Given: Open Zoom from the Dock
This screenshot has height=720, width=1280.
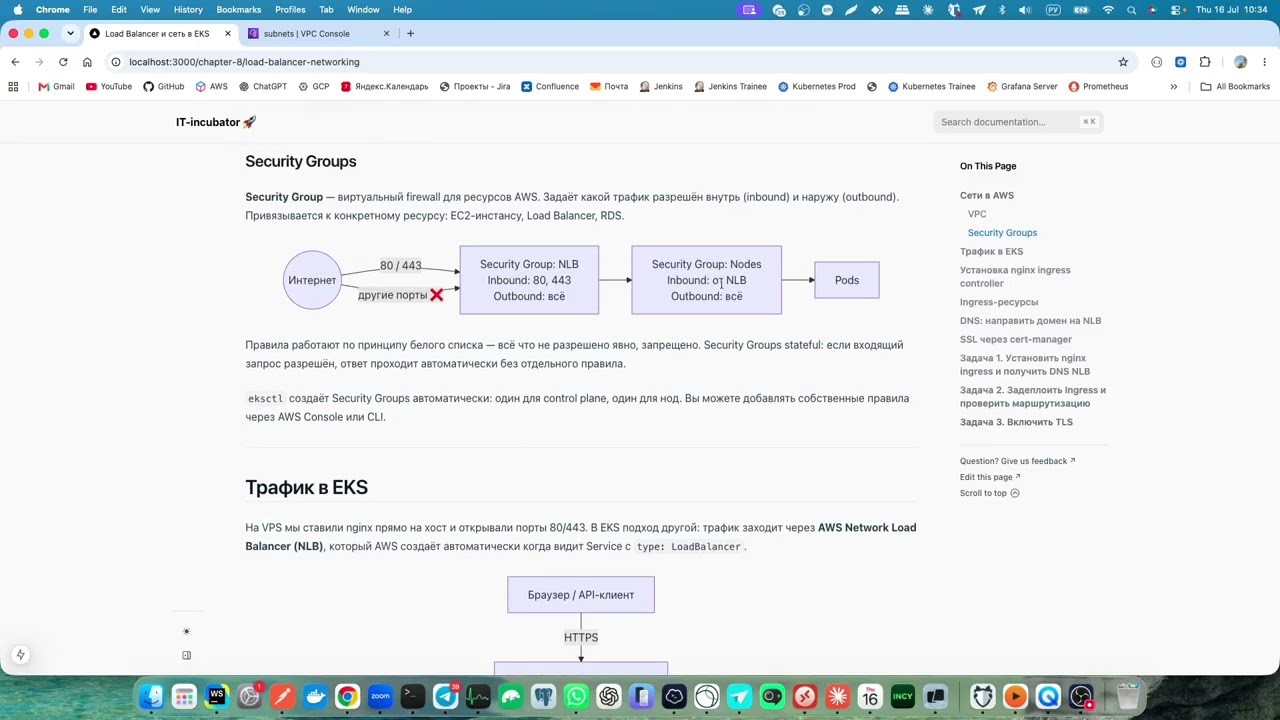Looking at the screenshot, I should (380, 696).
